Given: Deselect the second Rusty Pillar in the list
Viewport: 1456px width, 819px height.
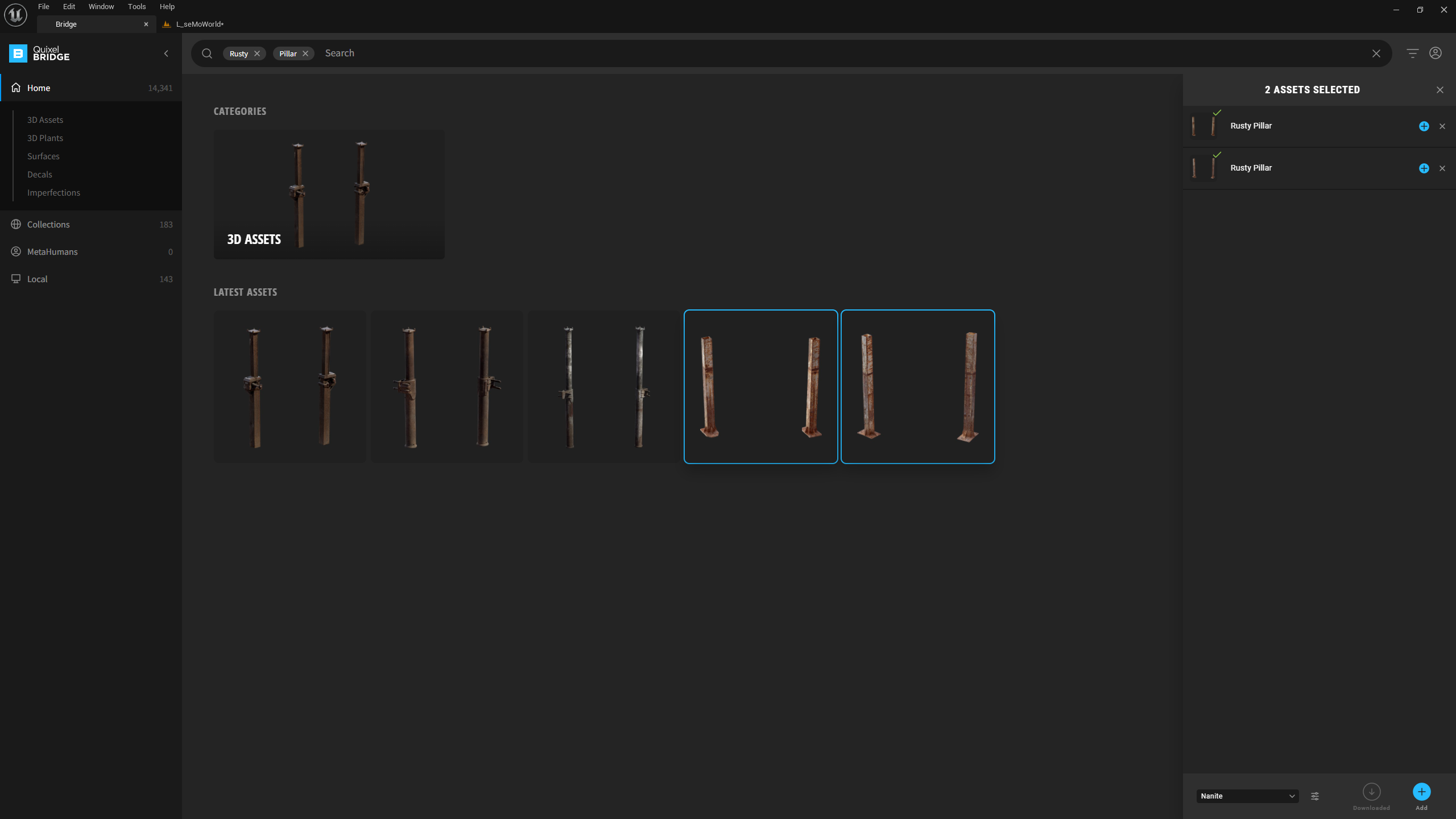Looking at the screenshot, I should 1442,168.
